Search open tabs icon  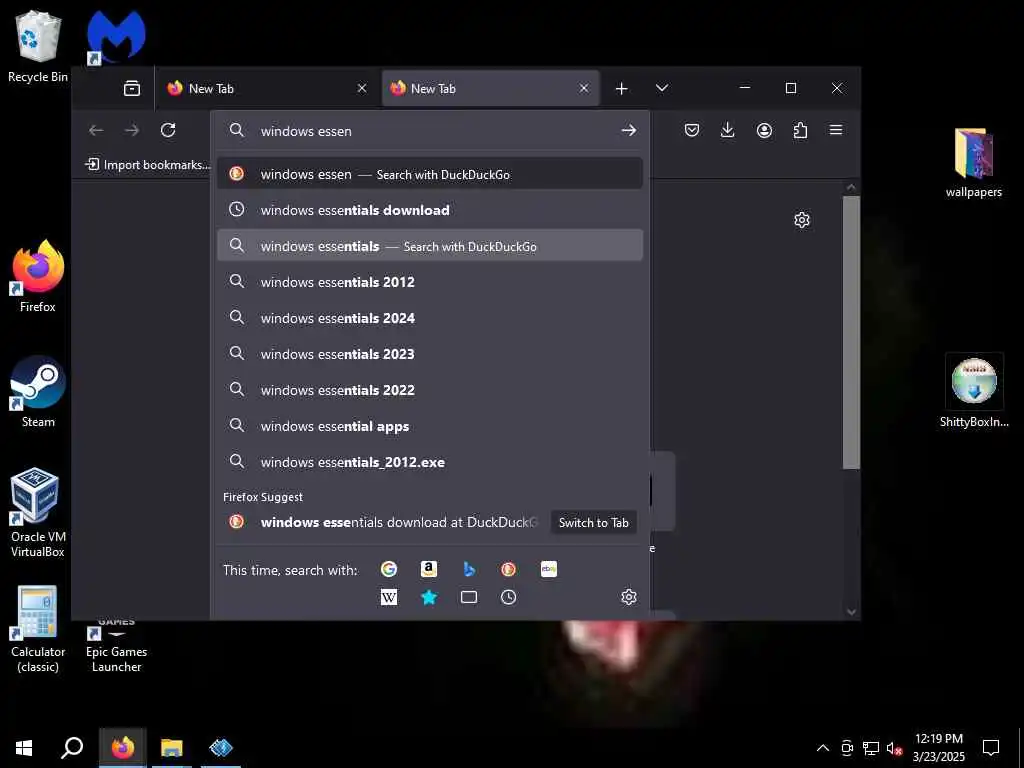pyautogui.click(x=469, y=597)
